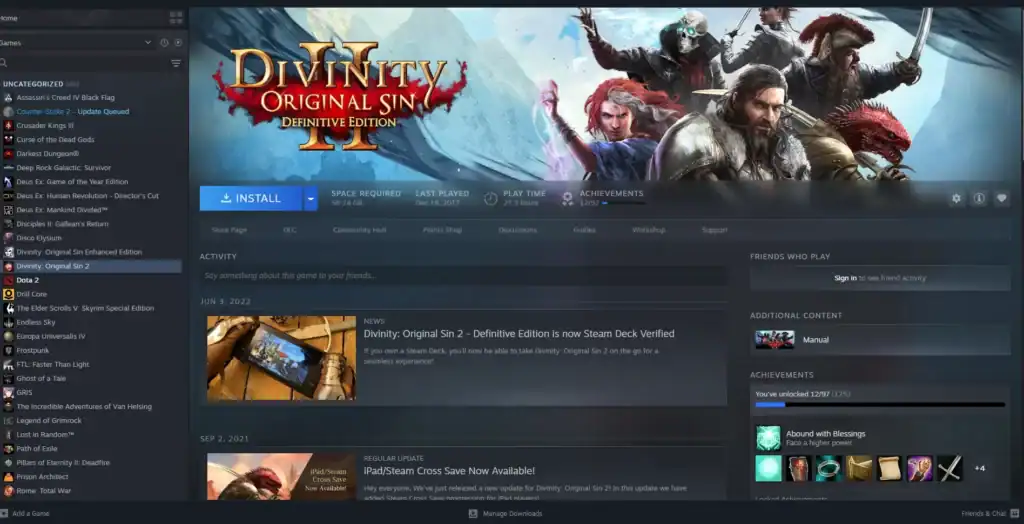Viewport: 1024px width, 524px height.
Task: Switch library to grid view icon
Action: pyautogui.click(x=176, y=18)
